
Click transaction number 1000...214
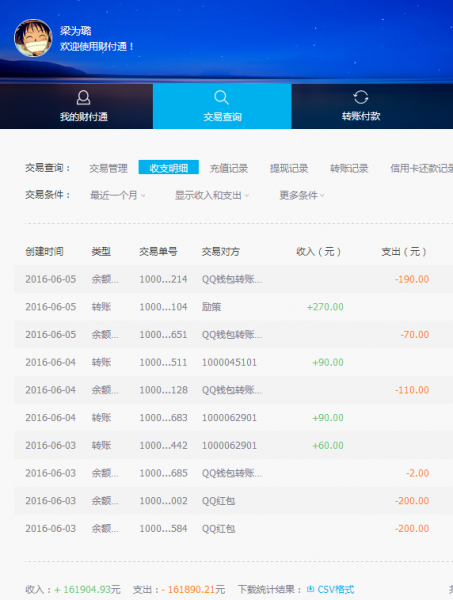tap(163, 279)
